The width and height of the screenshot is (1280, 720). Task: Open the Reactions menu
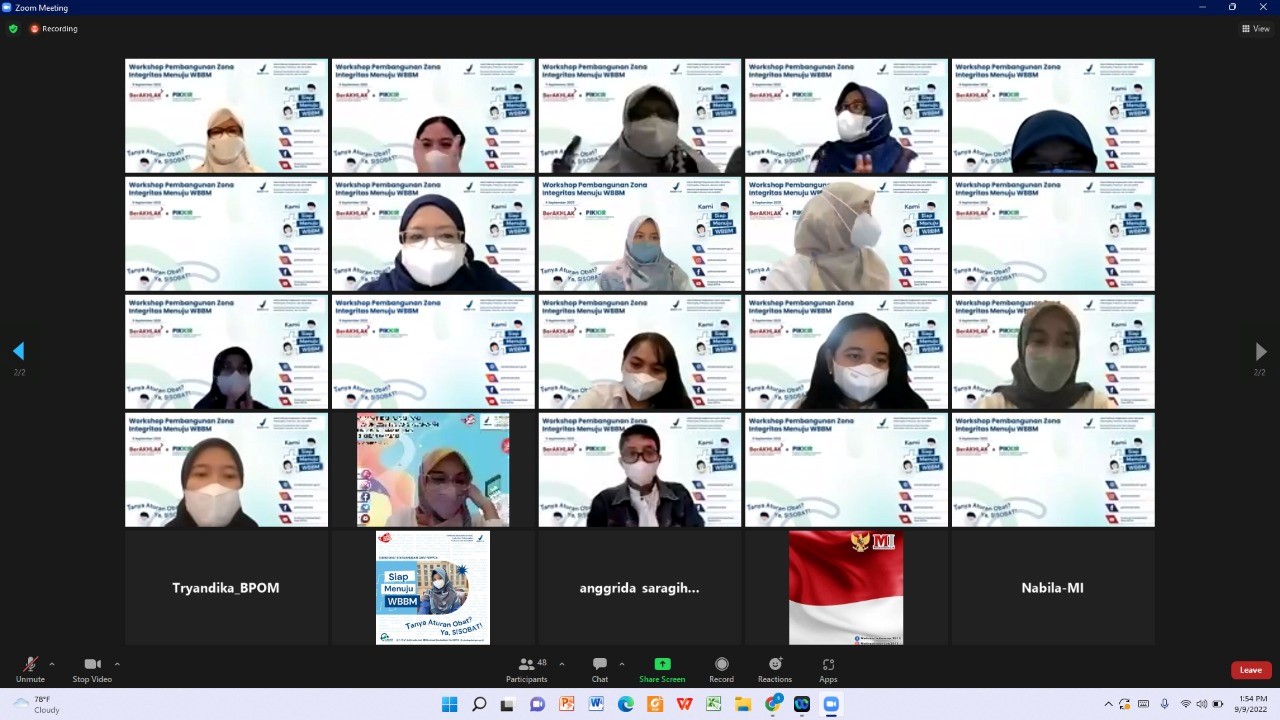click(x=774, y=668)
